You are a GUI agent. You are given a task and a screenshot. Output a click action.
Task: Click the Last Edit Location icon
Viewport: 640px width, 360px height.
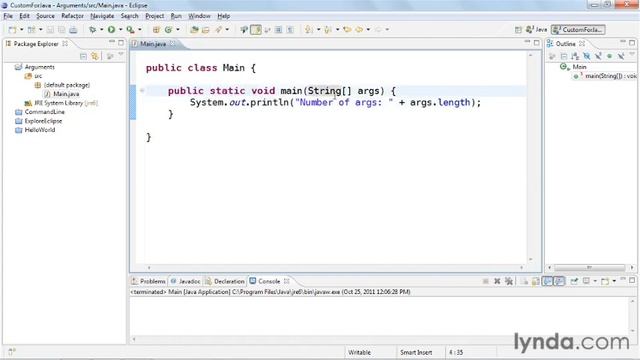[347, 30]
